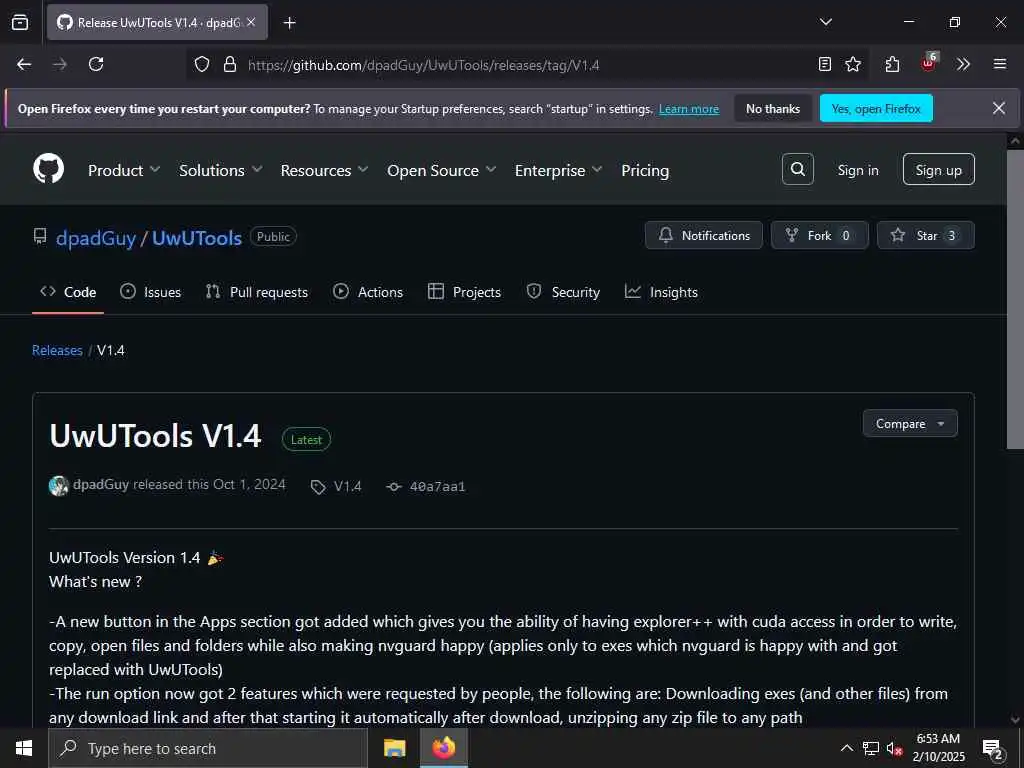Open the Compare dropdown
Viewport: 1024px width, 768px height.
[x=910, y=424]
